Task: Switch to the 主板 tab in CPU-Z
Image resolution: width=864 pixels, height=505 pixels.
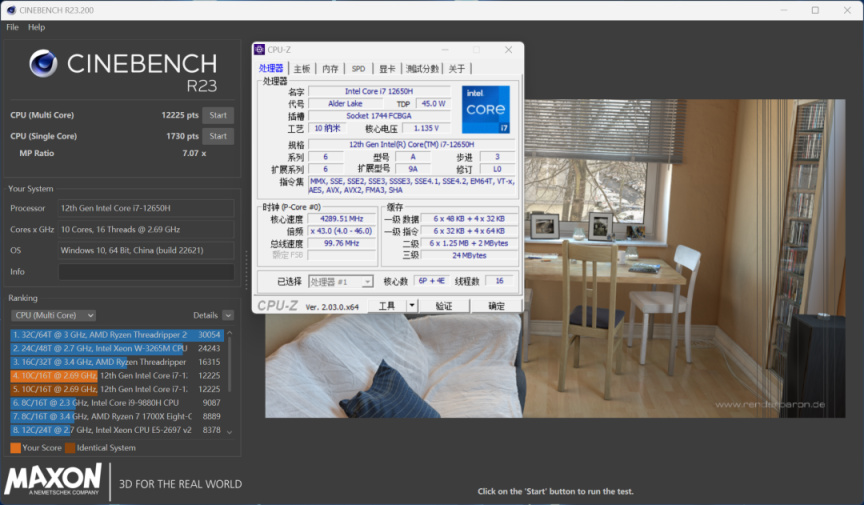Action: coord(301,69)
